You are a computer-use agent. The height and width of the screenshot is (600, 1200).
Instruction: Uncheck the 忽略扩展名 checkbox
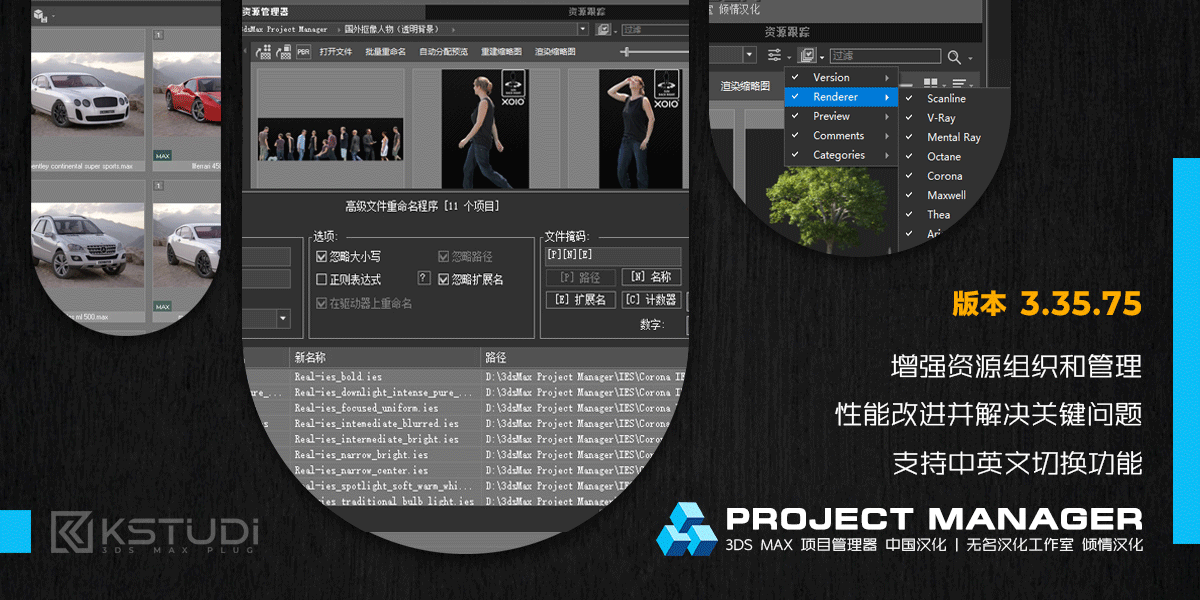[443, 279]
